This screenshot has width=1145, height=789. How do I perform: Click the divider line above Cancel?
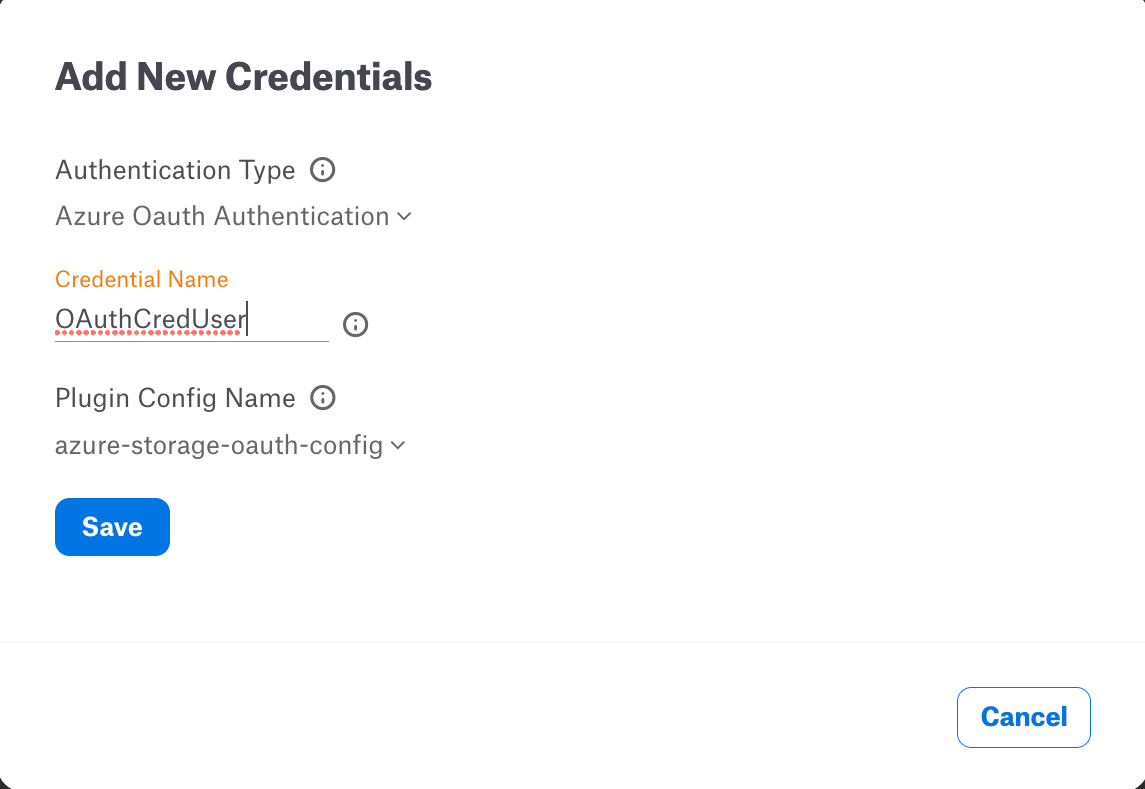[x=572, y=643]
